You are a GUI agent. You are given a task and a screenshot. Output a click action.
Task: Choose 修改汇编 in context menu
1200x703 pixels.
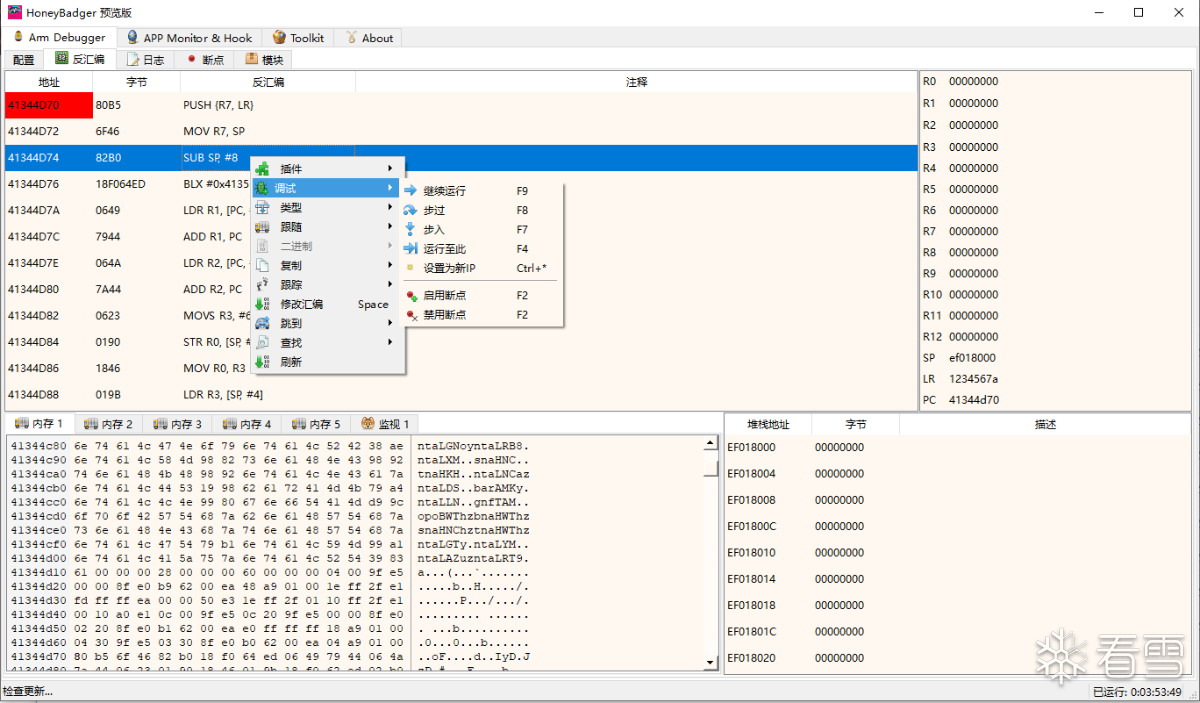(x=328, y=304)
